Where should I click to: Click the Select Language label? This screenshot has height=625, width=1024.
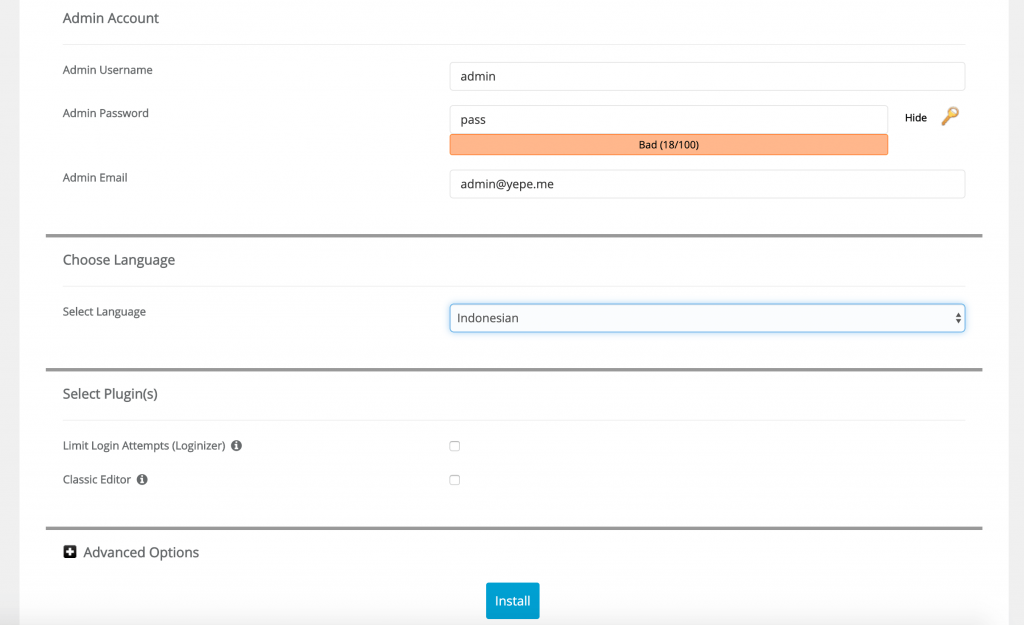(104, 312)
